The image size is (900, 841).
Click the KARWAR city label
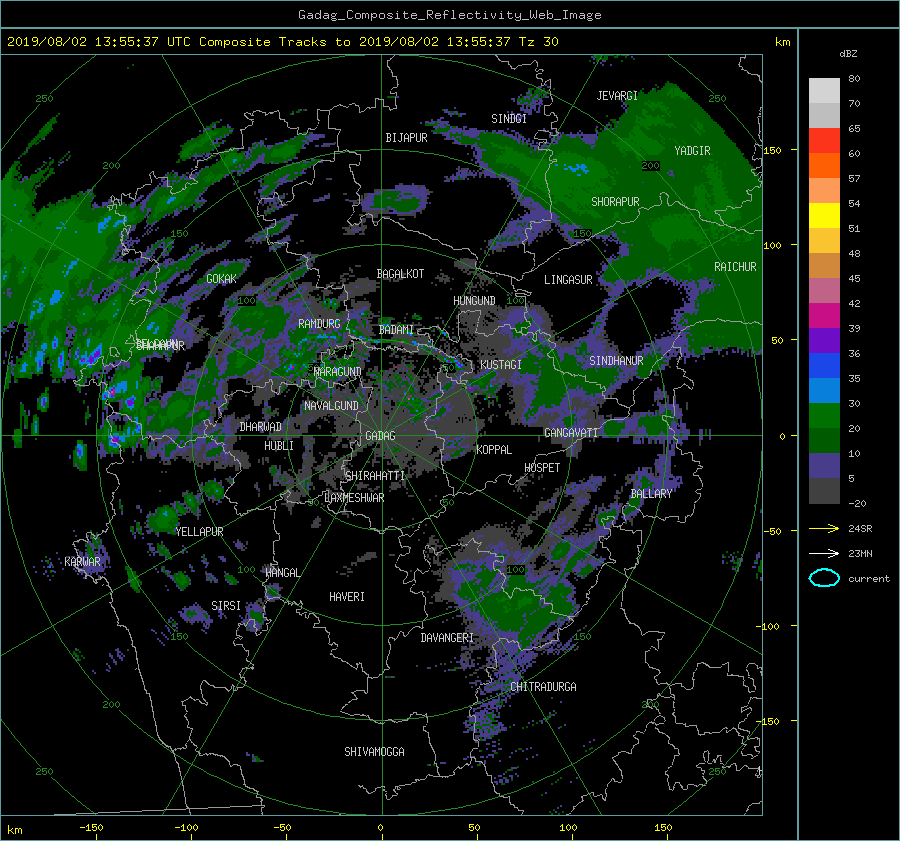[82, 562]
